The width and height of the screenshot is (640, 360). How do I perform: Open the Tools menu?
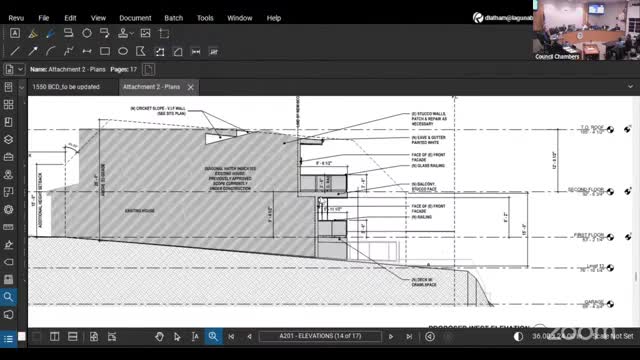pyautogui.click(x=205, y=18)
